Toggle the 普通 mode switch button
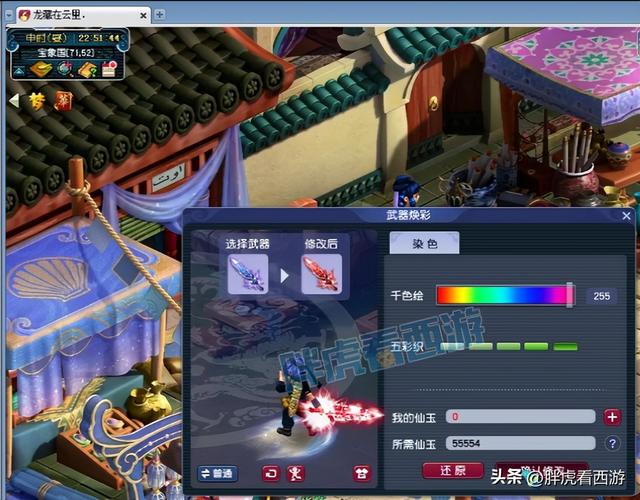Image resolution: width=640 pixels, height=500 pixels. click(218, 473)
